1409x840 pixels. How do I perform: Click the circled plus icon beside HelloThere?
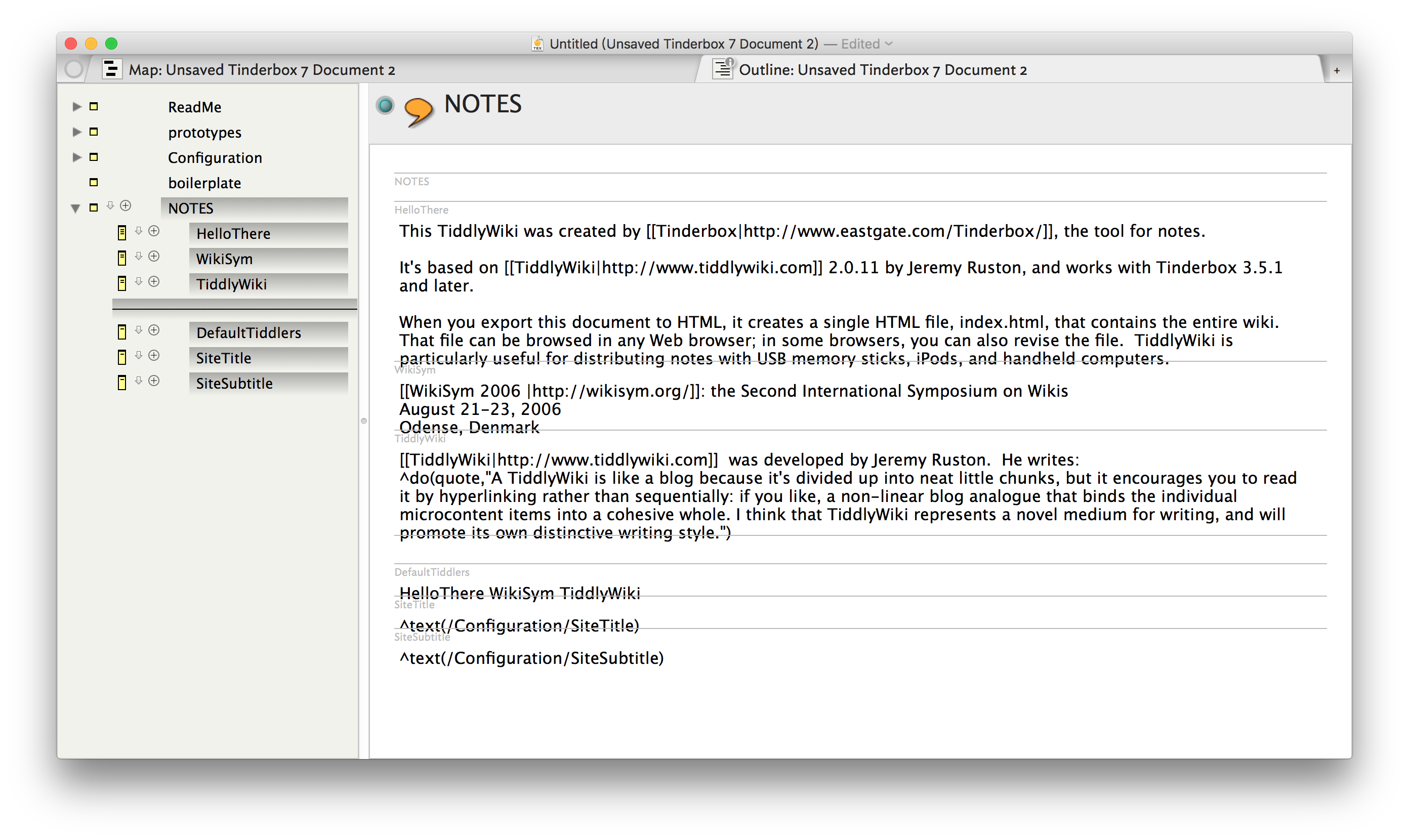(154, 231)
